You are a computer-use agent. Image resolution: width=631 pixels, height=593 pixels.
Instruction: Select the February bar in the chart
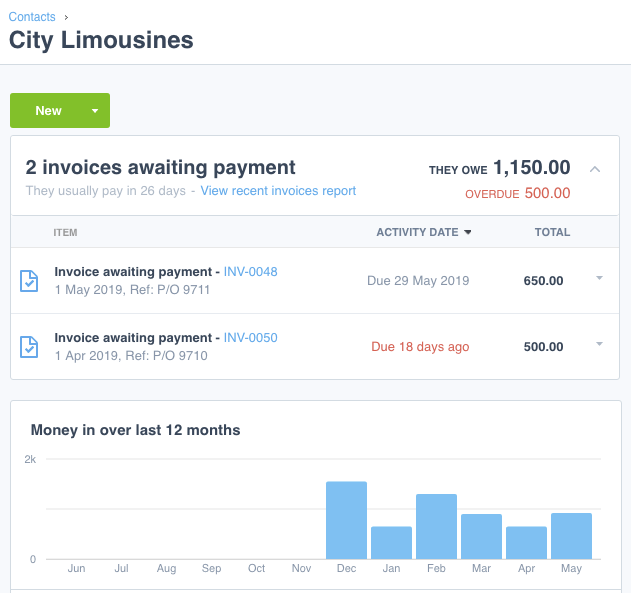coord(436,526)
